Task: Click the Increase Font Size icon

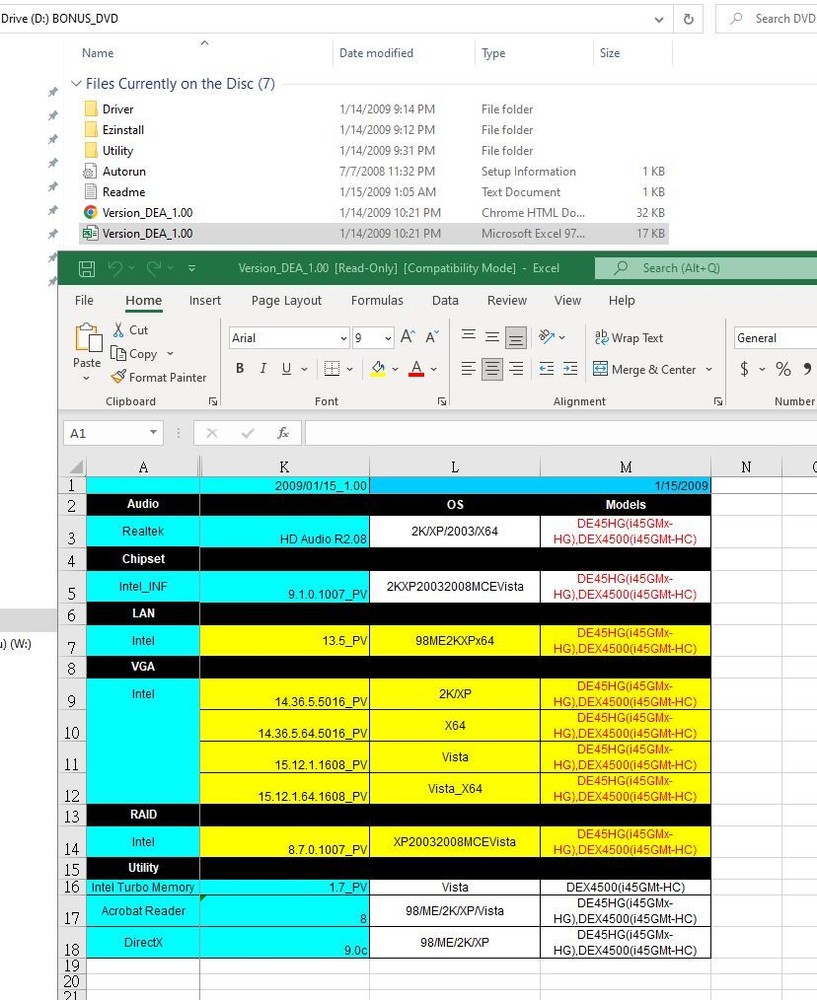Action: tap(408, 338)
